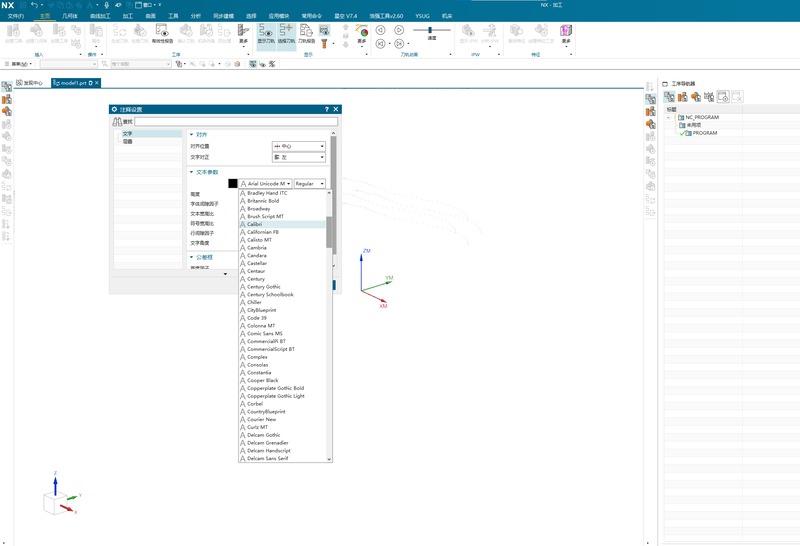The image size is (800, 546).
Task: Click the 有效性报告 validity report icon
Action: point(162,34)
